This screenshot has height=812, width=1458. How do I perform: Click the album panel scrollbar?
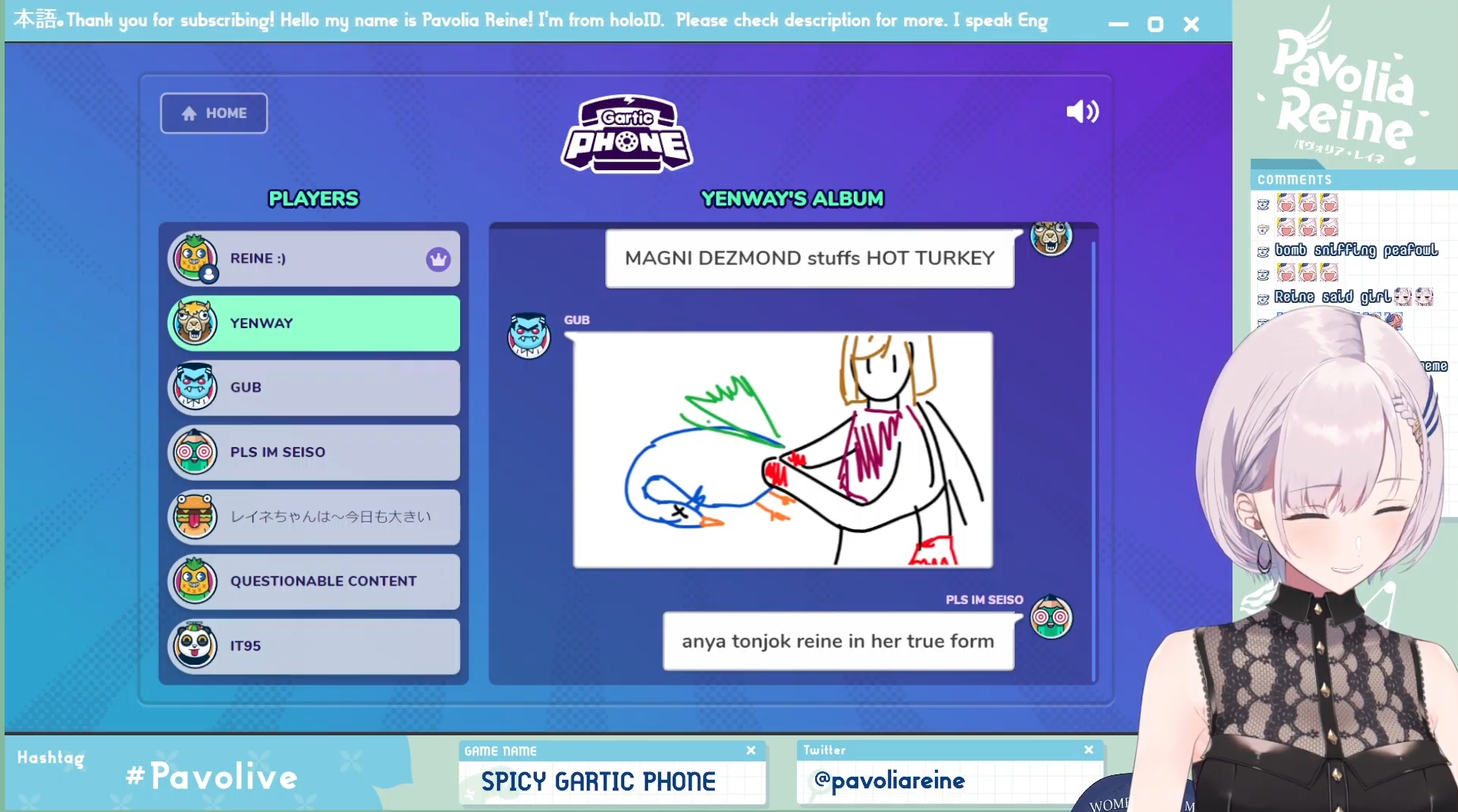coord(1094,460)
